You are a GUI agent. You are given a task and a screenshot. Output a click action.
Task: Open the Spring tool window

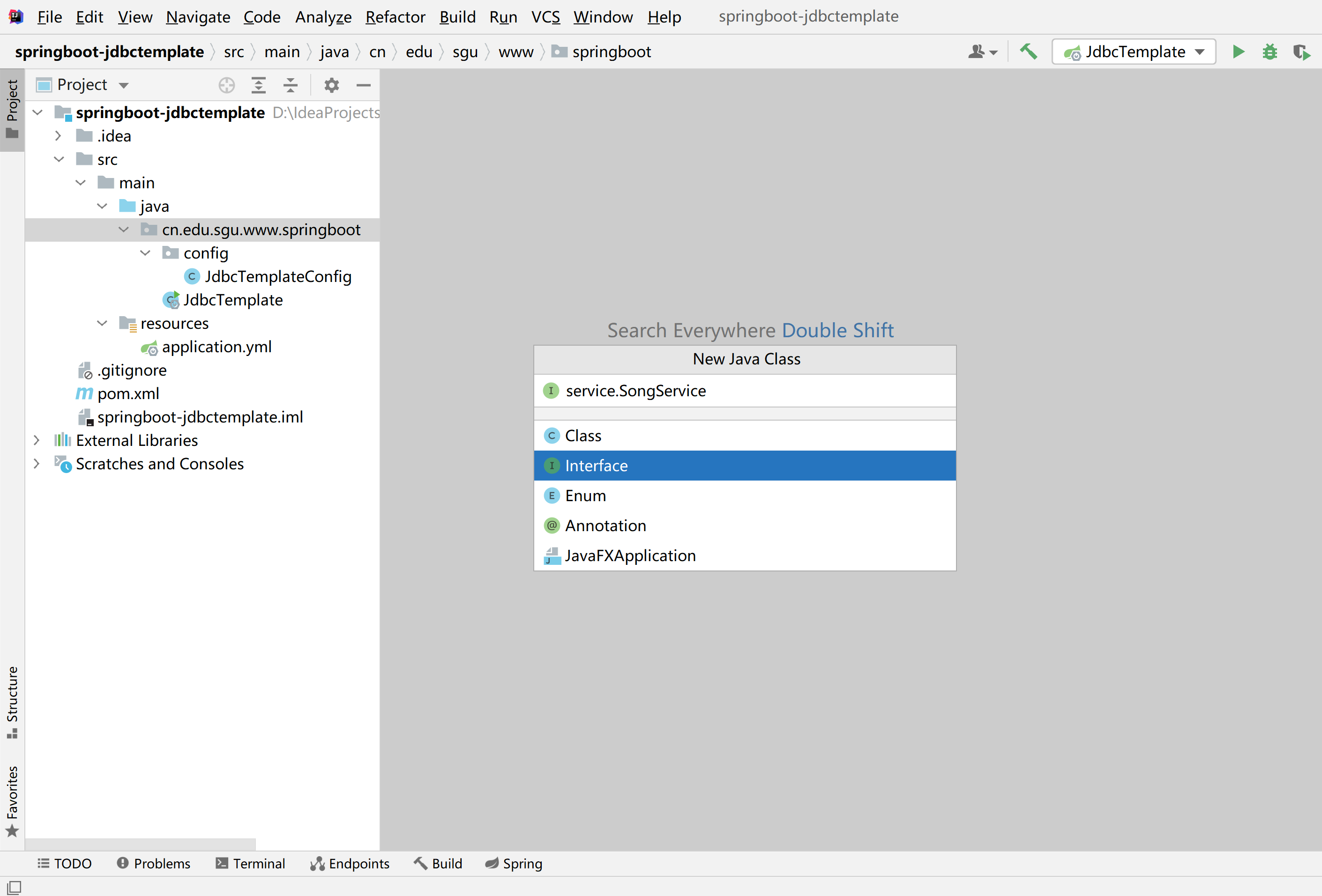[513, 863]
